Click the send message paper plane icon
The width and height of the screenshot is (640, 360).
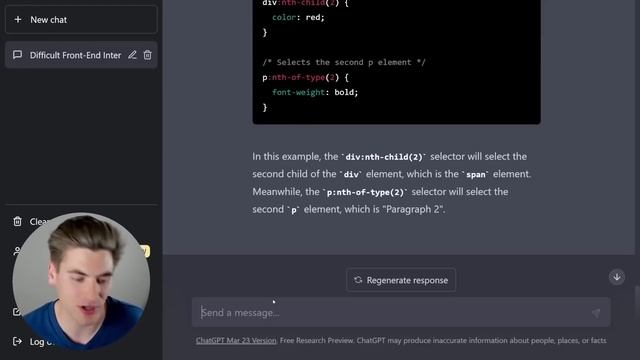click(596, 313)
